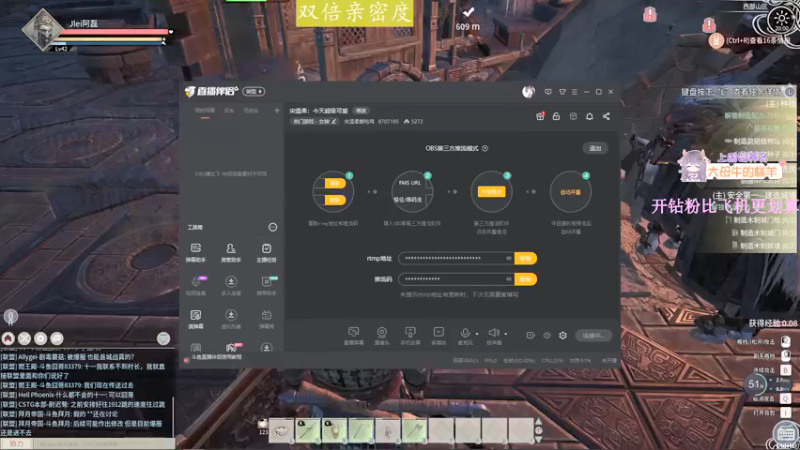
Task: Add a scene with the plus icon
Action: pos(277,110)
